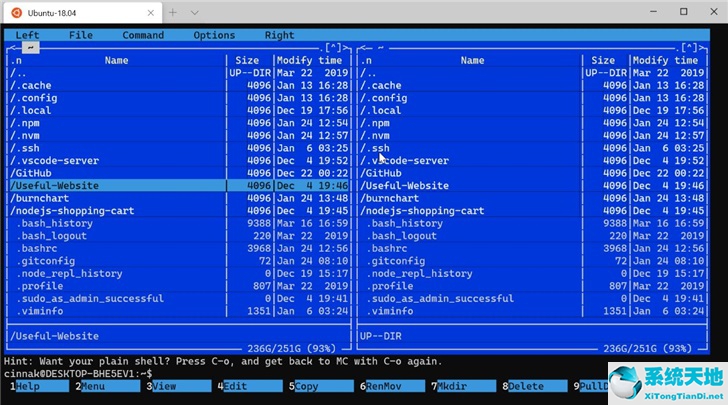
Task: Open the Command menu
Action: tap(143, 35)
